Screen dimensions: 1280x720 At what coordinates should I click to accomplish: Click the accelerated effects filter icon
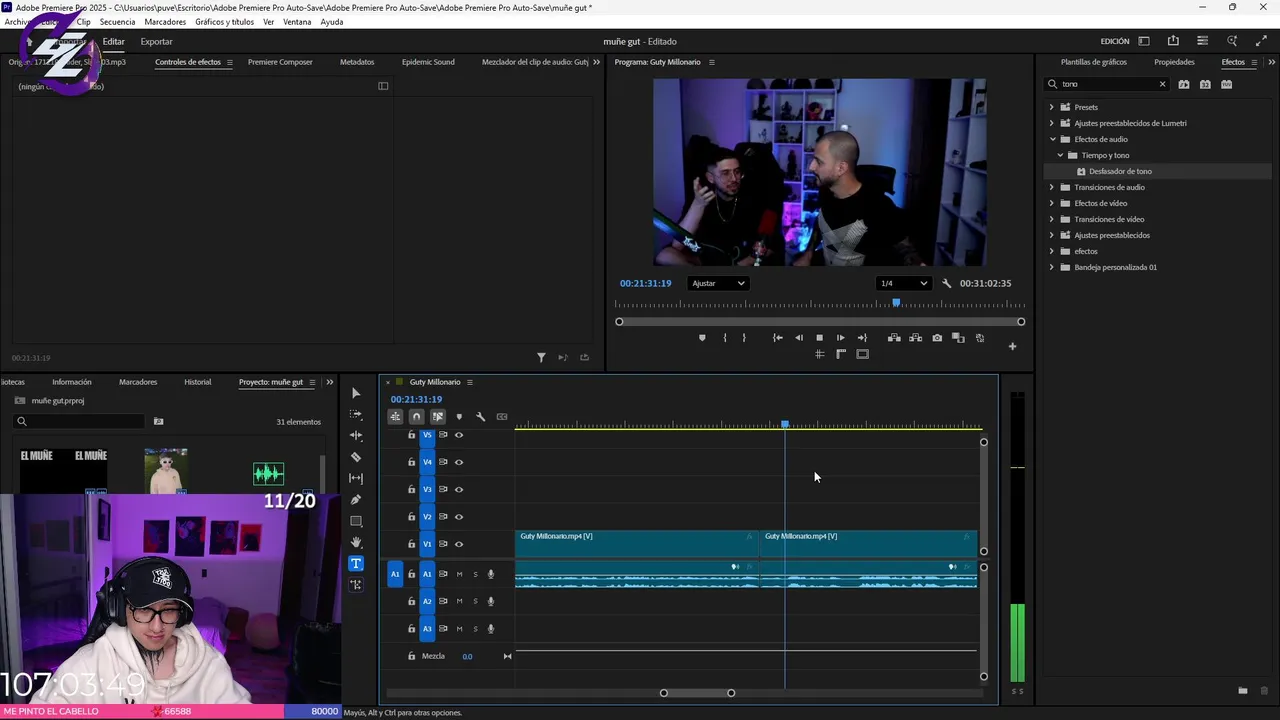[1184, 84]
